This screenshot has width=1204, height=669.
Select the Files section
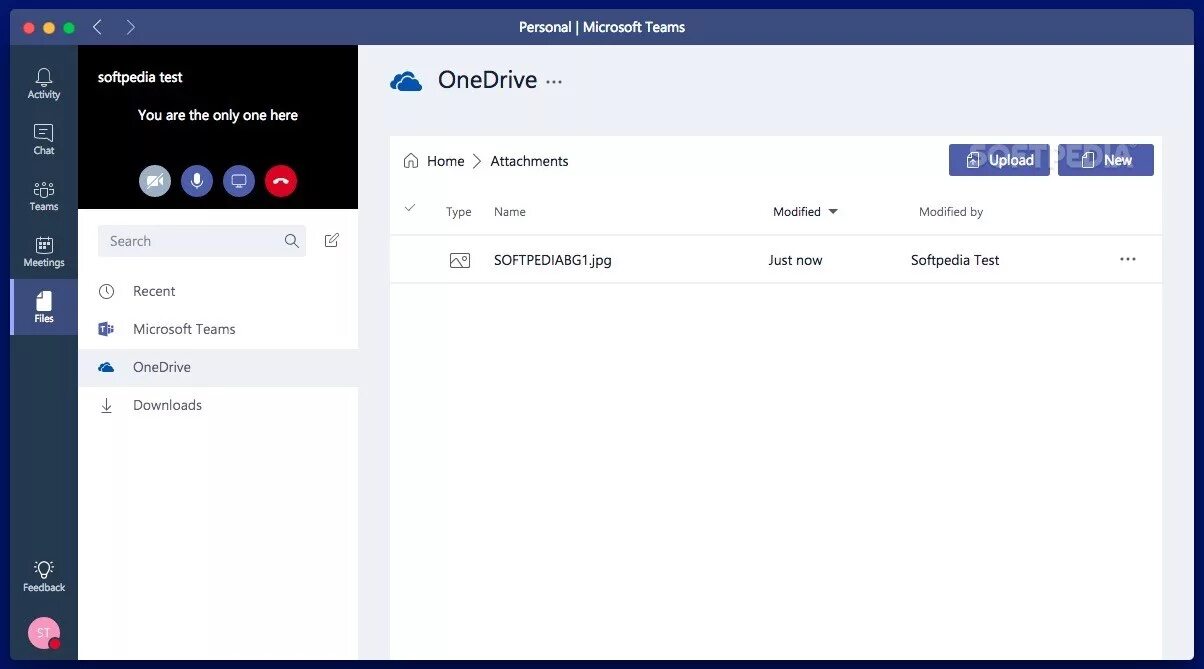(44, 307)
